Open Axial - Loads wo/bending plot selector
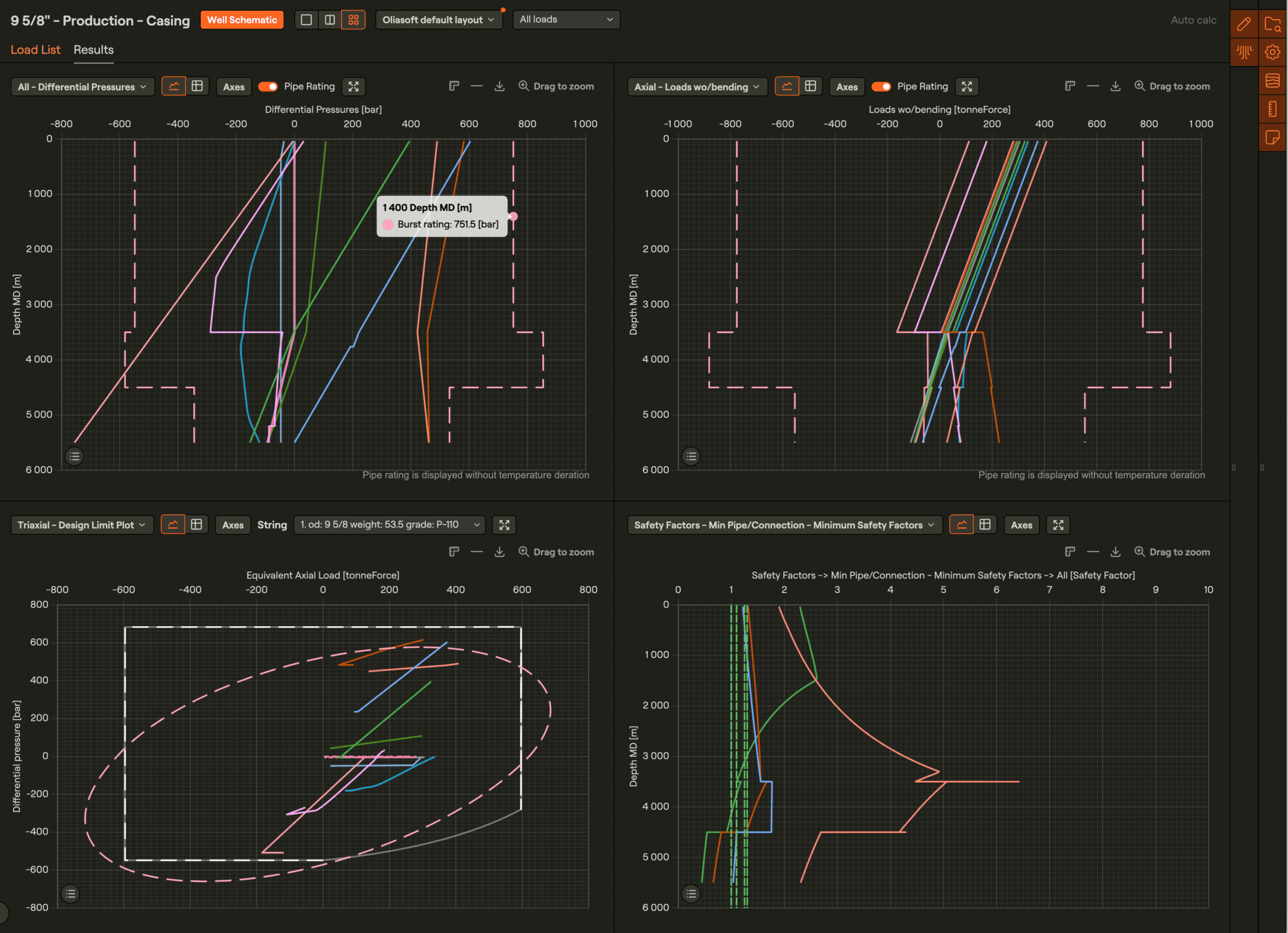Image resolution: width=1288 pixels, height=933 pixels. pos(697,86)
